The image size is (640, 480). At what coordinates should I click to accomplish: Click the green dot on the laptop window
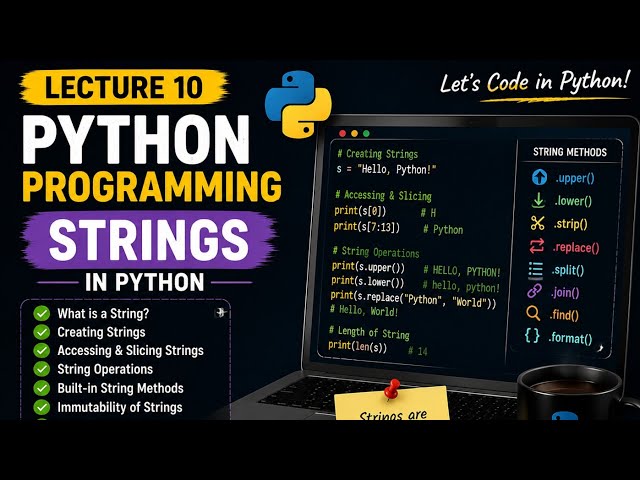click(366, 133)
